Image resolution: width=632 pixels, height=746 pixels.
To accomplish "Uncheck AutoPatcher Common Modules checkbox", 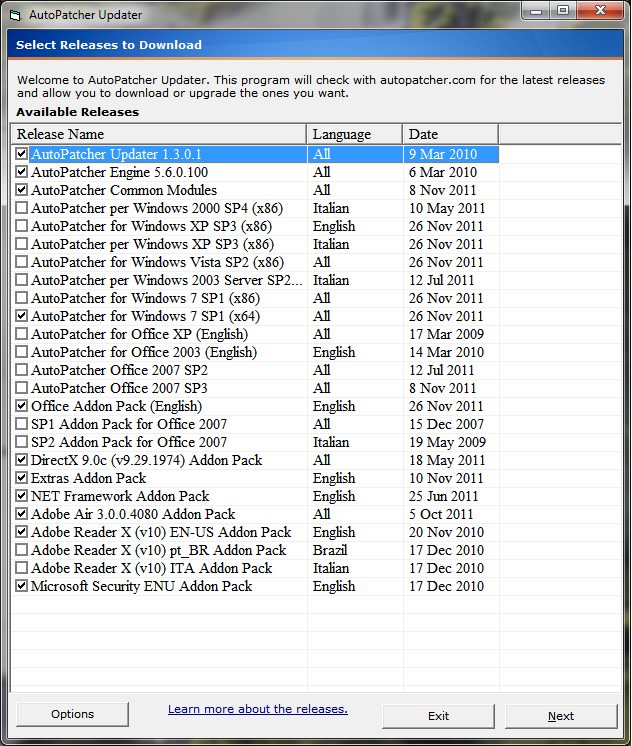I will coord(21,190).
